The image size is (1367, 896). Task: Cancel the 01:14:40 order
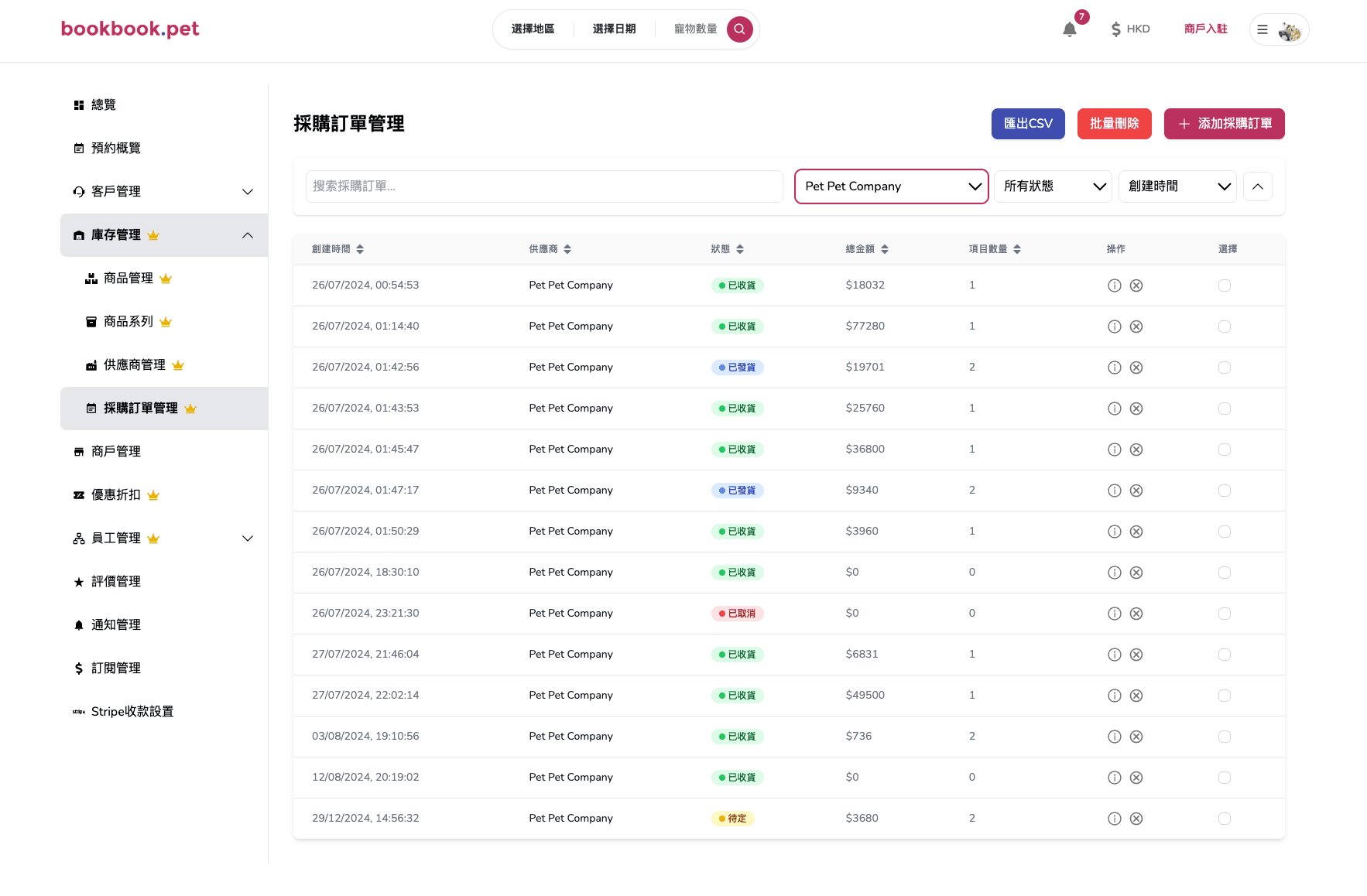click(1136, 327)
